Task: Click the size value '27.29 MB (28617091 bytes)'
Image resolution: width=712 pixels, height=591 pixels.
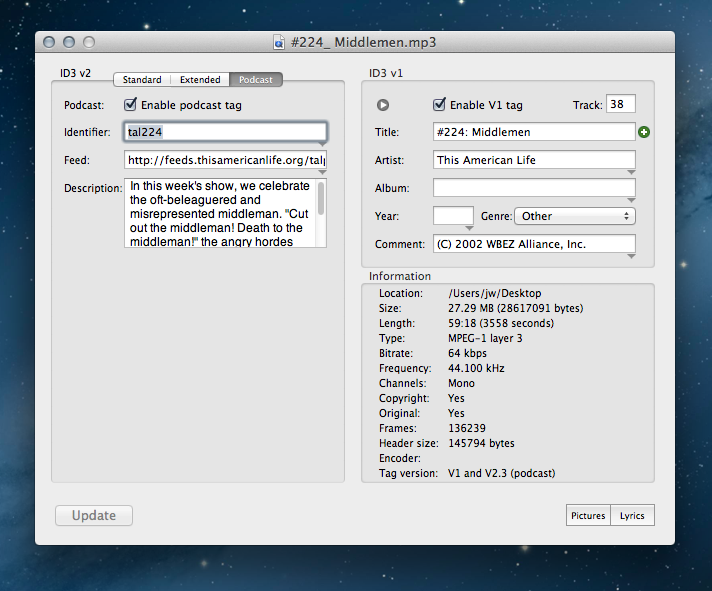Action: click(515, 308)
